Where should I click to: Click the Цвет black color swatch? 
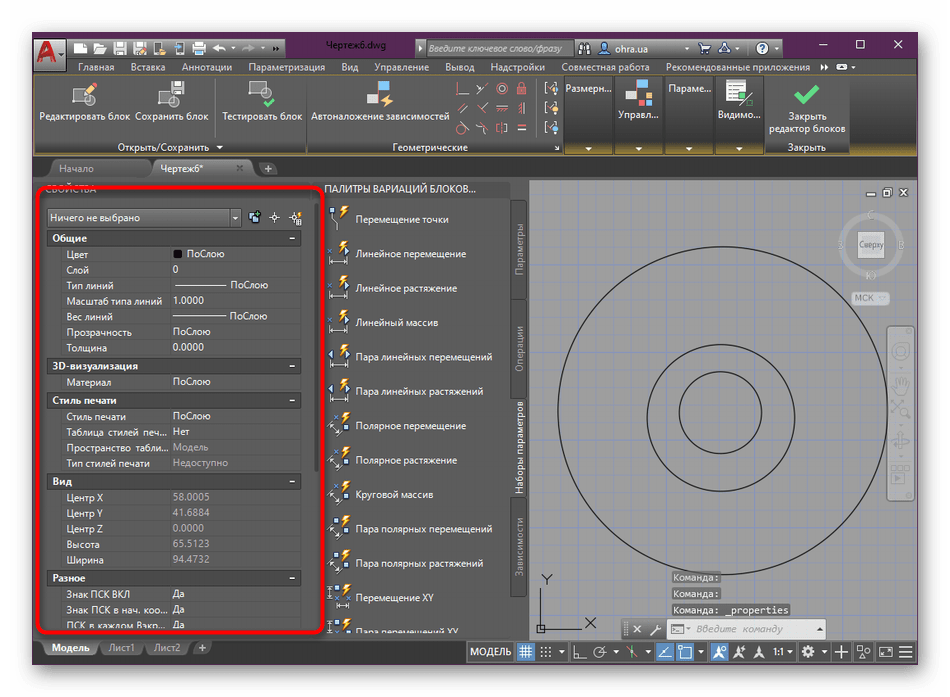click(x=178, y=254)
